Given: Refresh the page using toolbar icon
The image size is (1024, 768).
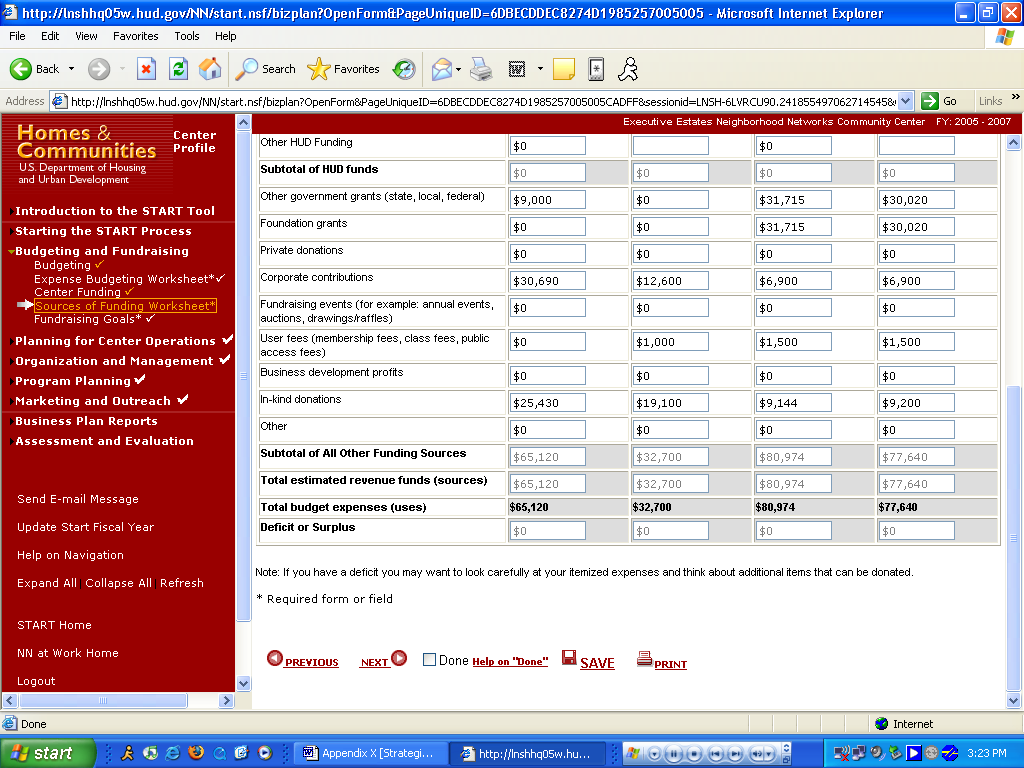Looking at the screenshot, I should [178, 69].
